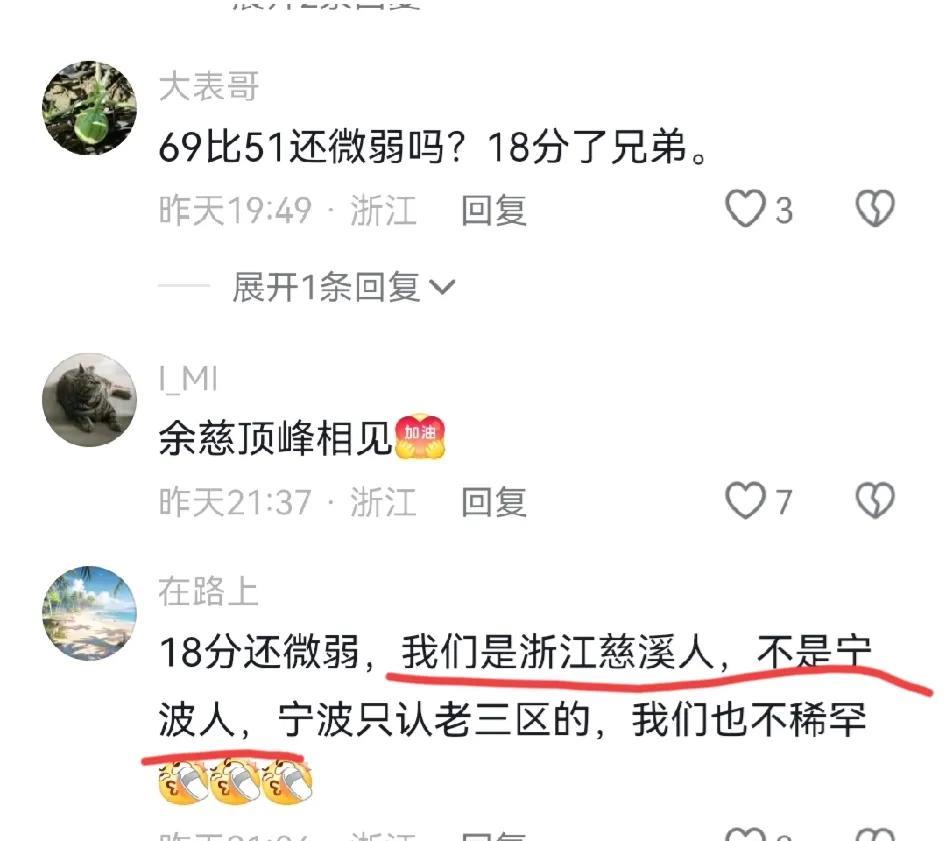The width and height of the screenshot is (946, 841).
Task: Open username 在路上 profile
Action: point(208,591)
